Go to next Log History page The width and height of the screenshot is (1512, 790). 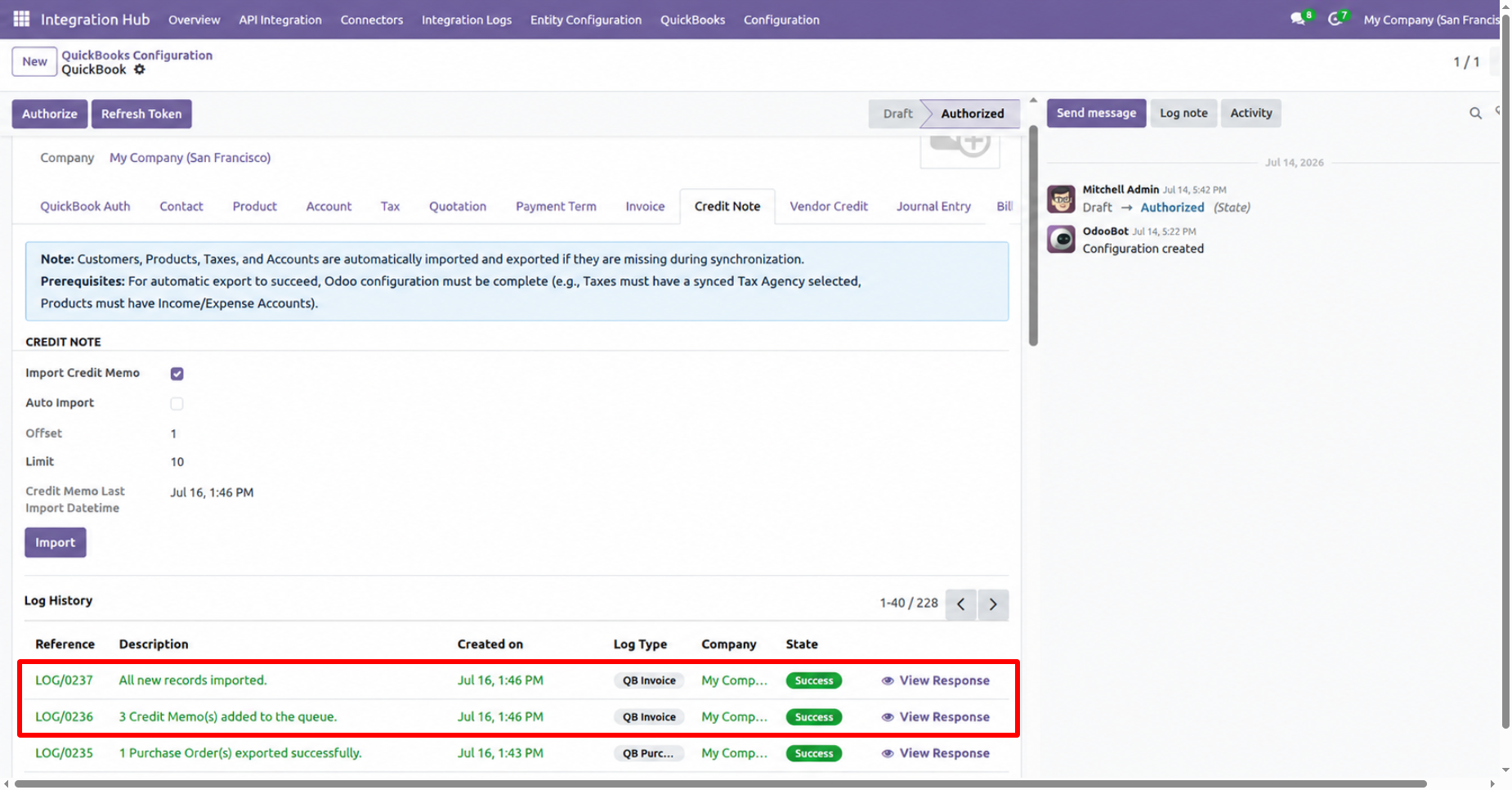point(993,604)
